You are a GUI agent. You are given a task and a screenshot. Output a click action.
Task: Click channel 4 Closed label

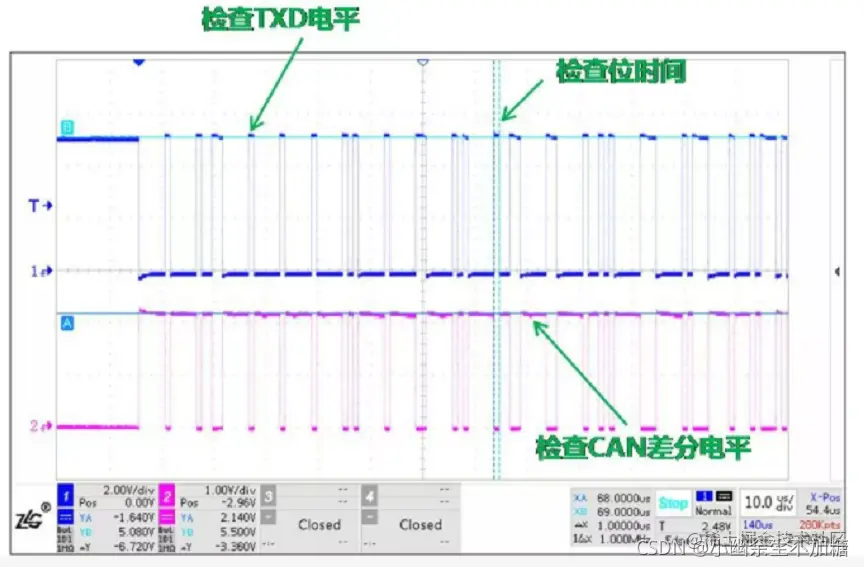click(420, 525)
